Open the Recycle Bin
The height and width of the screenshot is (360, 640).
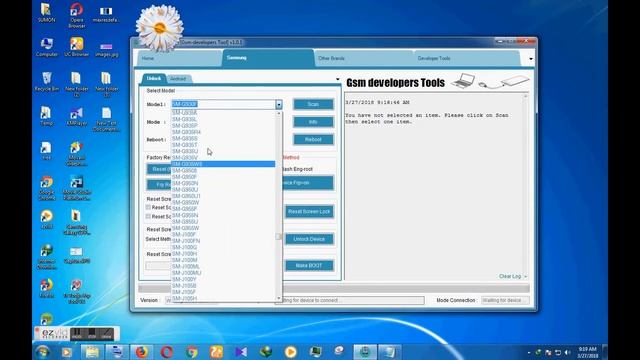pos(47,82)
